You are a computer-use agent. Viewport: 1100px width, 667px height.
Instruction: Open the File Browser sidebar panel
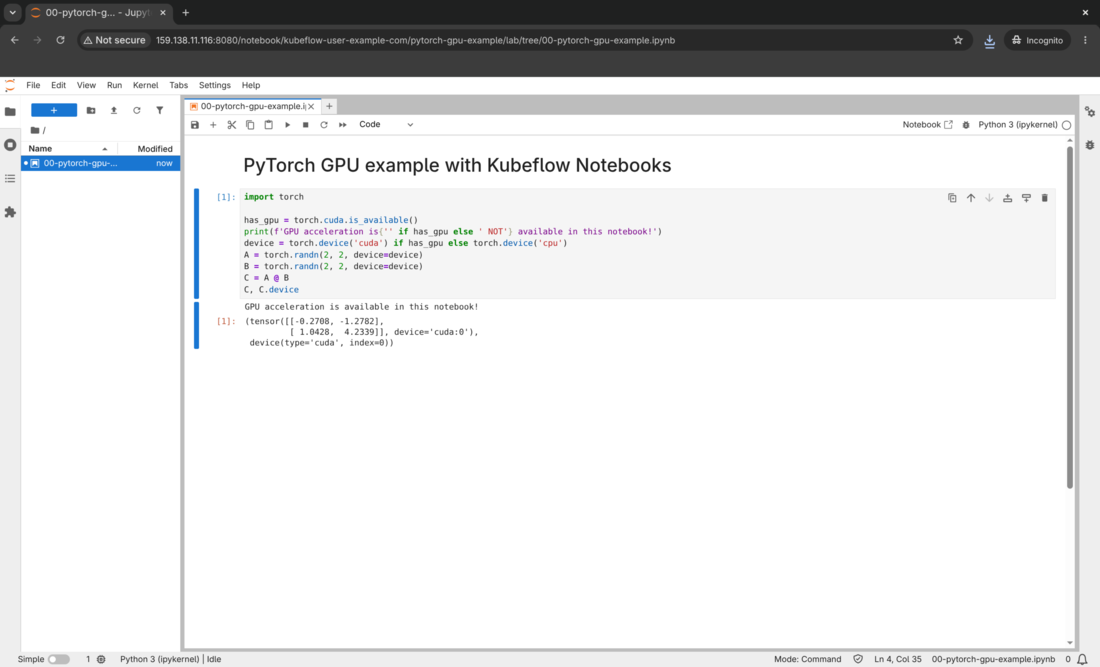[10, 112]
